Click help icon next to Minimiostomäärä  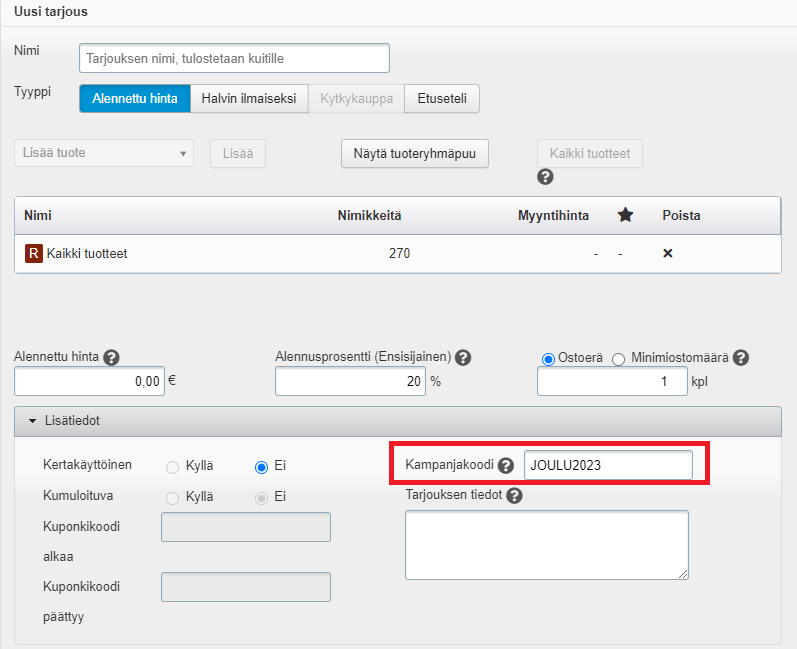[x=741, y=358]
